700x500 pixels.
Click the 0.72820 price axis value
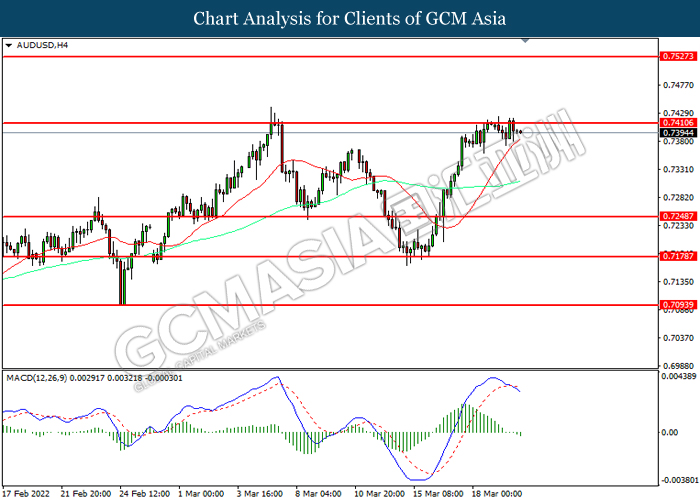tap(678, 198)
